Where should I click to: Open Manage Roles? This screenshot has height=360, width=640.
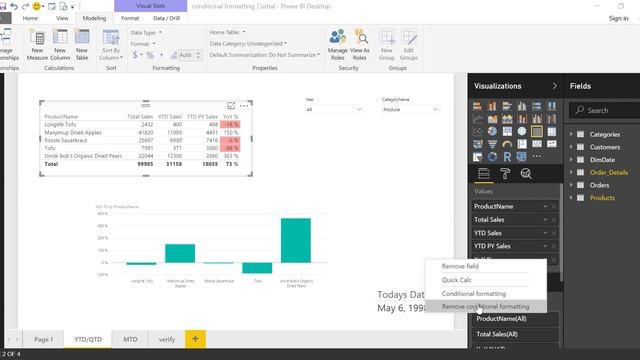(x=338, y=45)
